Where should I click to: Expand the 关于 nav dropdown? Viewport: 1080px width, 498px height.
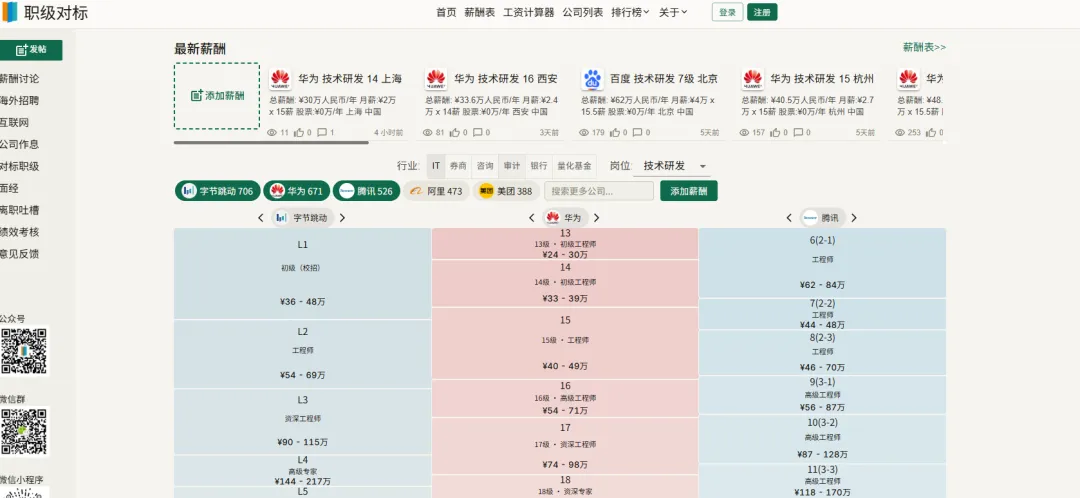tap(673, 12)
